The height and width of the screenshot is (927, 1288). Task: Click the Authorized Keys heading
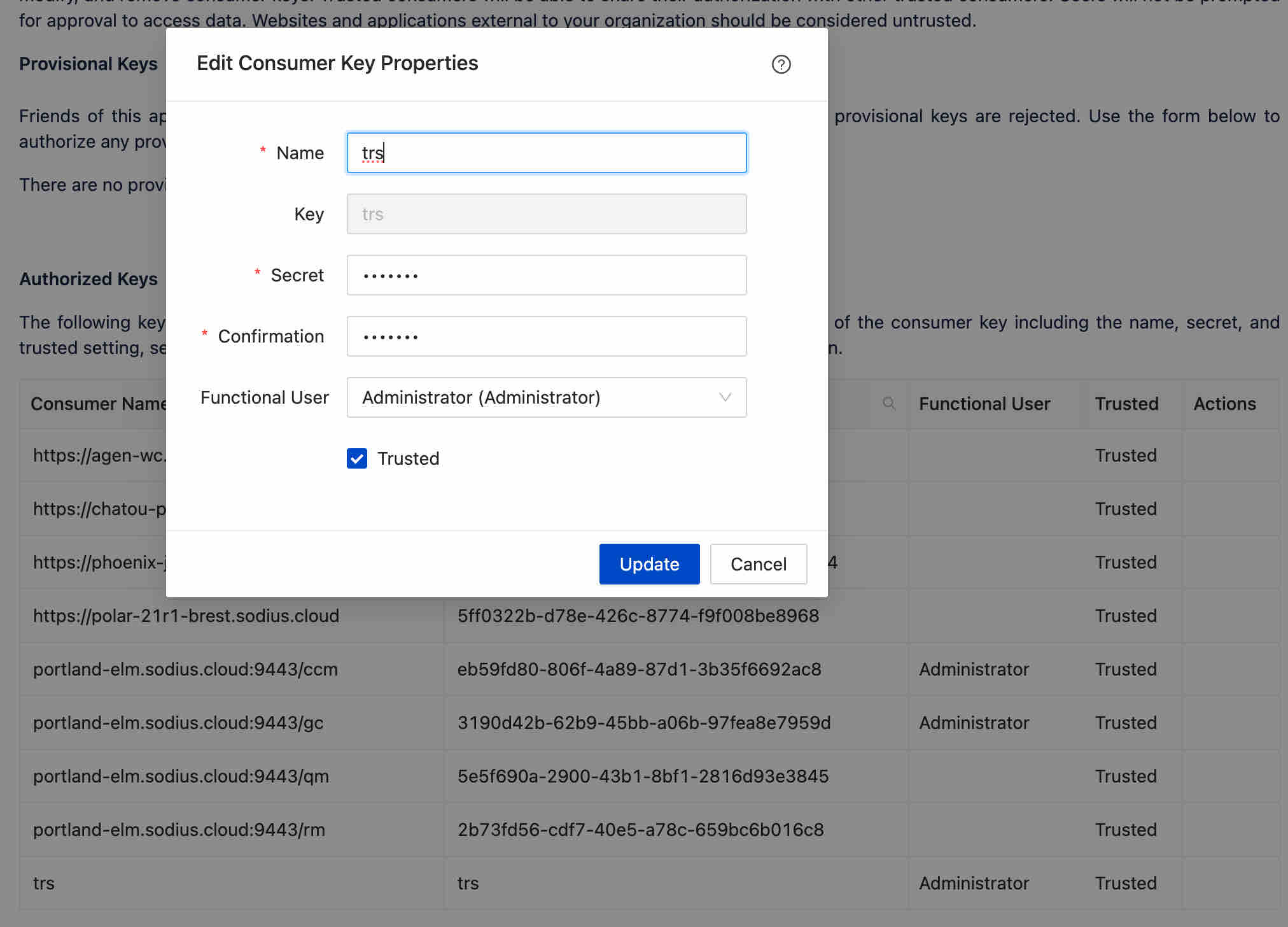88,279
